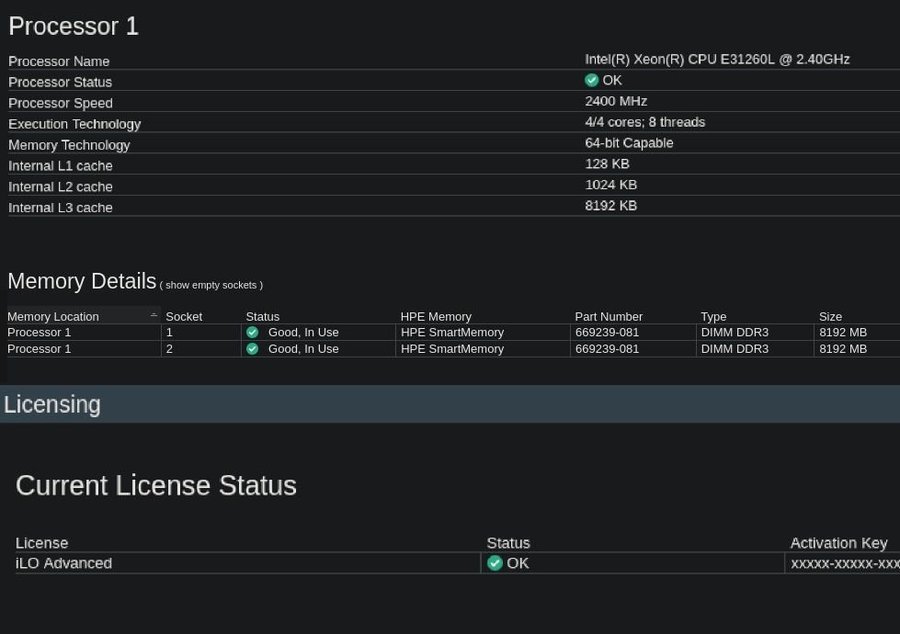Click the sort arrow in Memory Location header
The width and height of the screenshot is (900, 634).
tap(154, 316)
